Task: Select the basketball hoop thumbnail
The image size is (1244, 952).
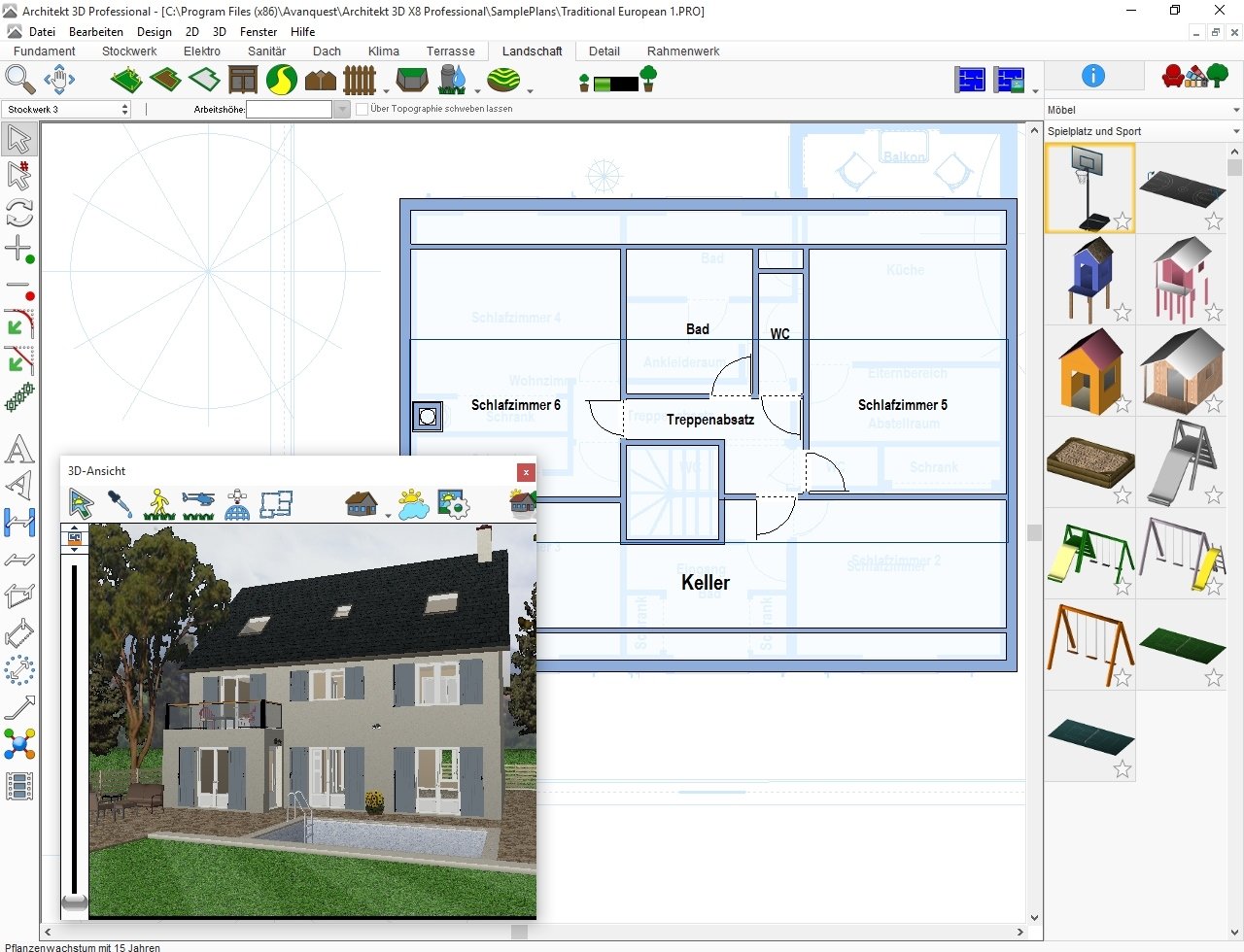Action: pos(1089,188)
